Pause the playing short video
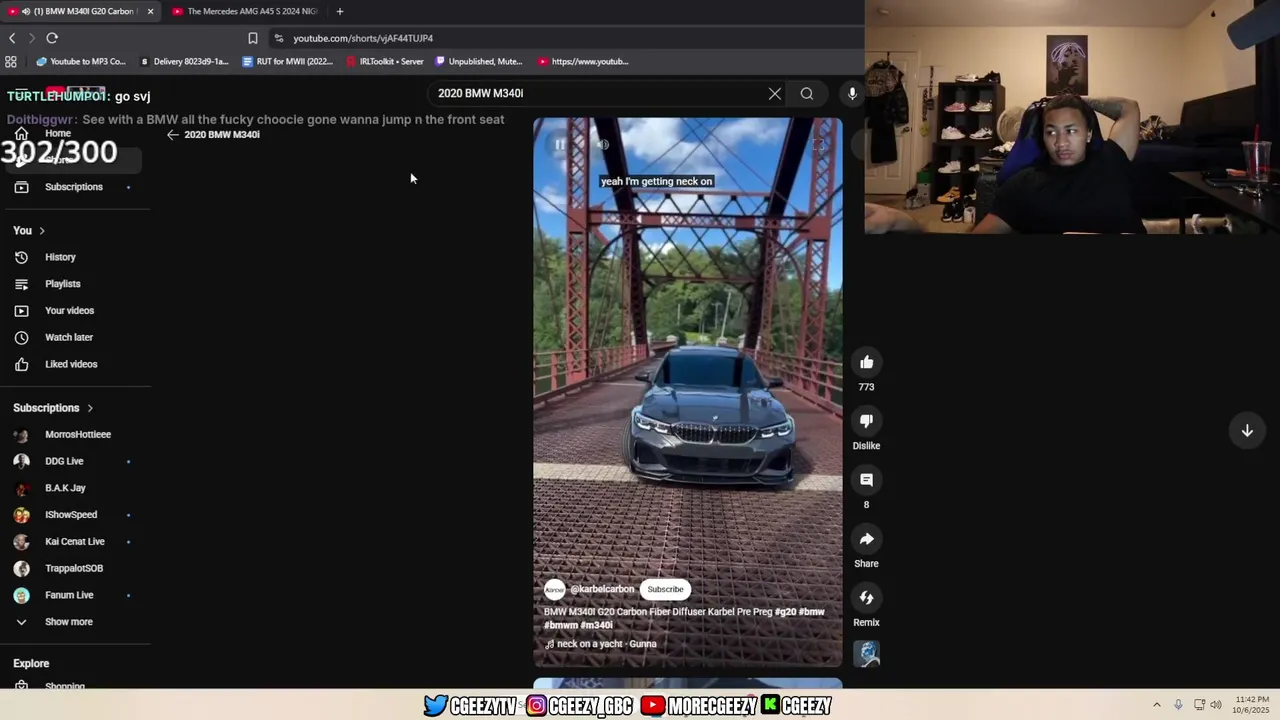This screenshot has height=720, width=1280. tap(560, 145)
